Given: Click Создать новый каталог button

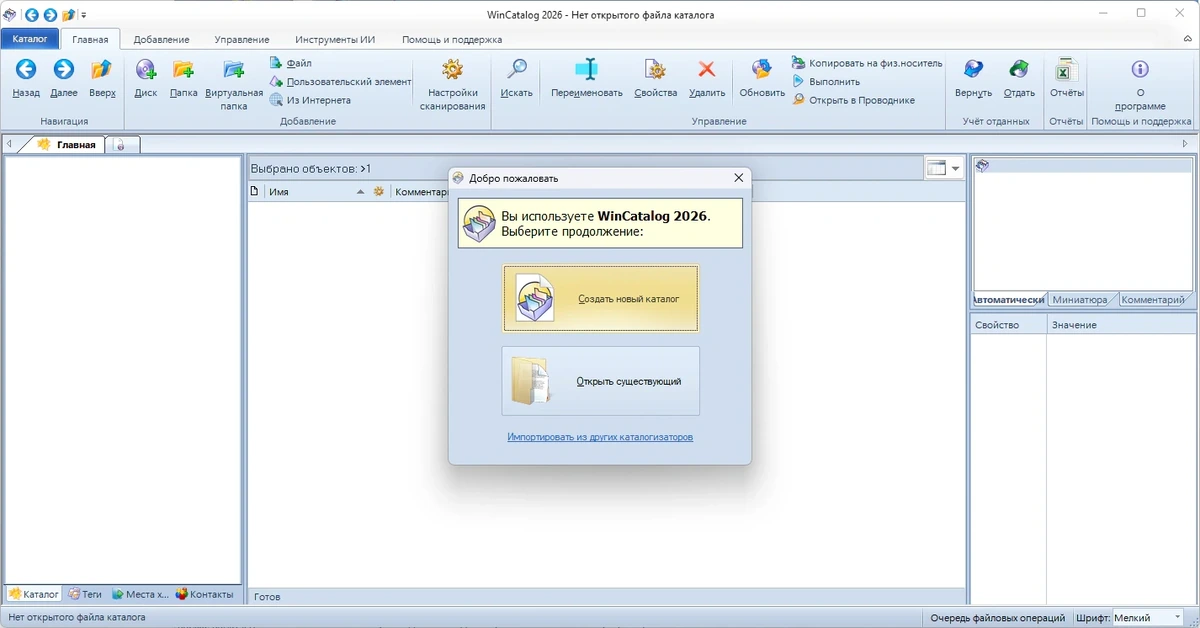Looking at the screenshot, I should point(600,298).
